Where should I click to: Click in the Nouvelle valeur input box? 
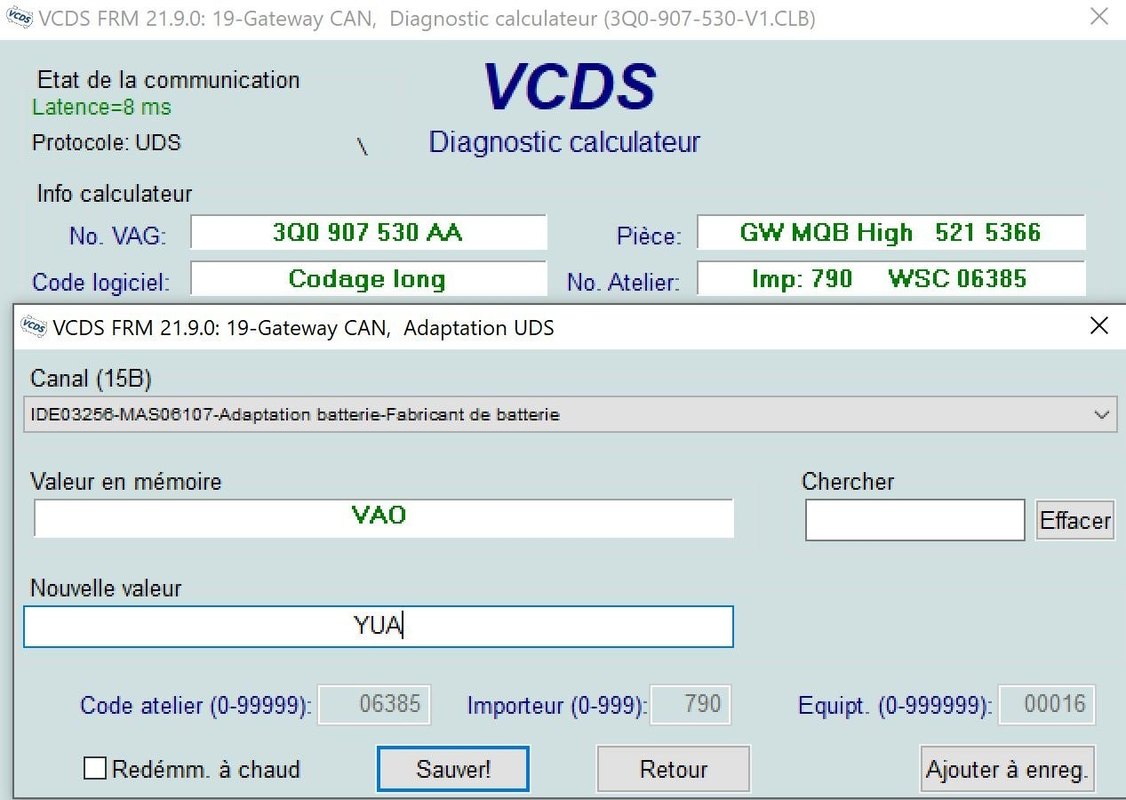point(378,627)
